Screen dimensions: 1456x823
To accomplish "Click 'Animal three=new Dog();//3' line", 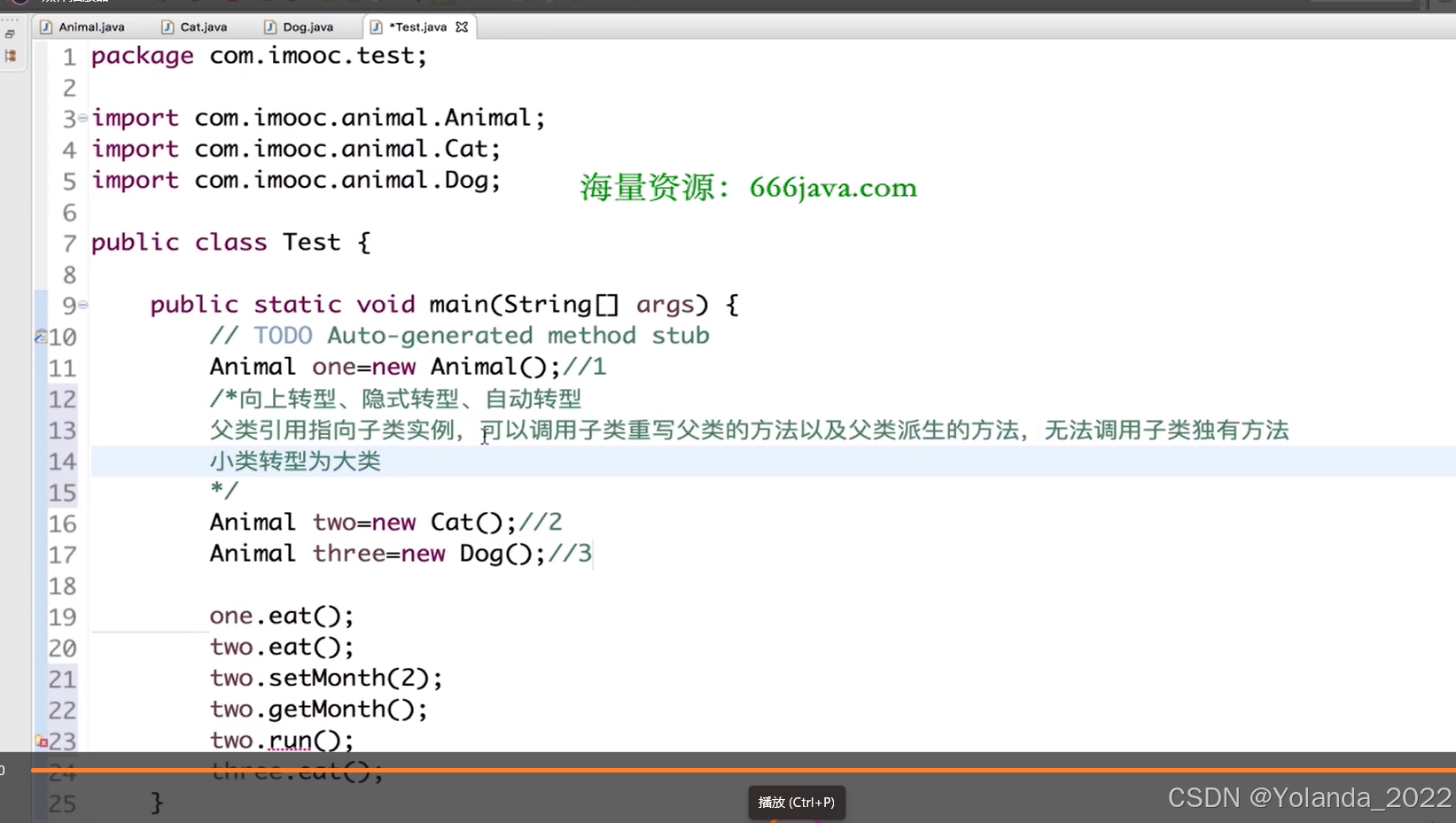I will tap(401, 554).
